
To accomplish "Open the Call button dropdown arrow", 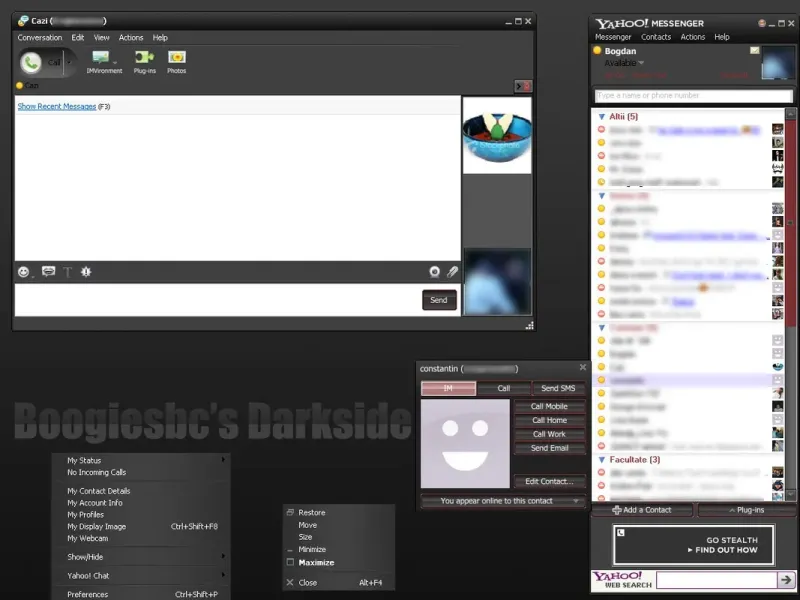I will coord(69,63).
